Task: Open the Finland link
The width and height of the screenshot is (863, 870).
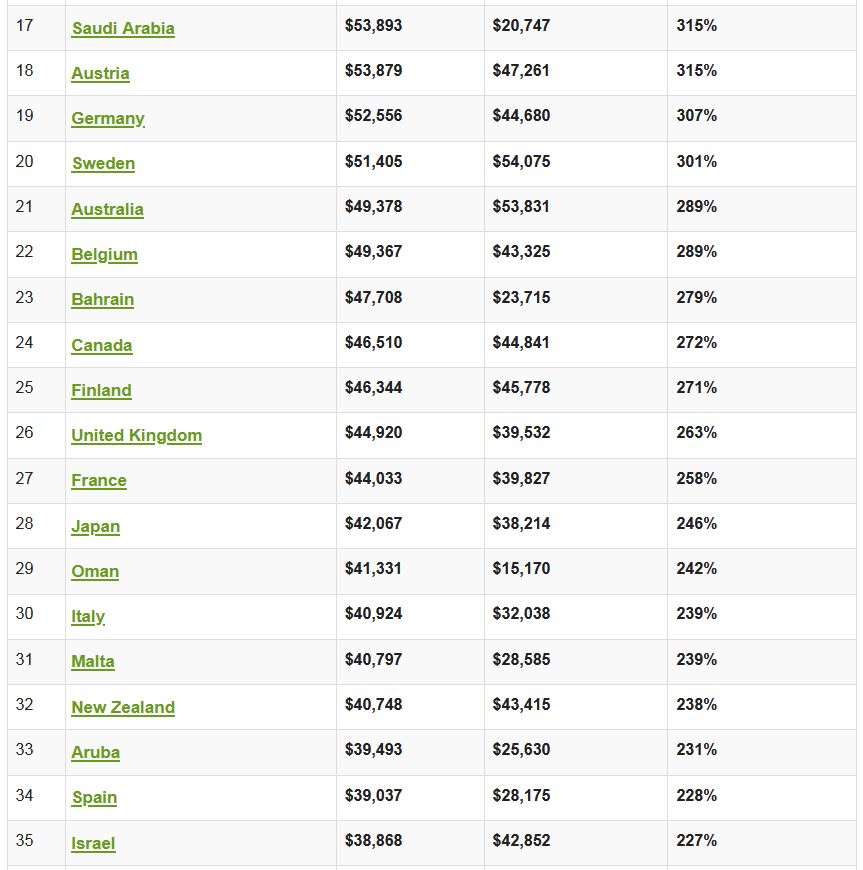Action: [101, 390]
